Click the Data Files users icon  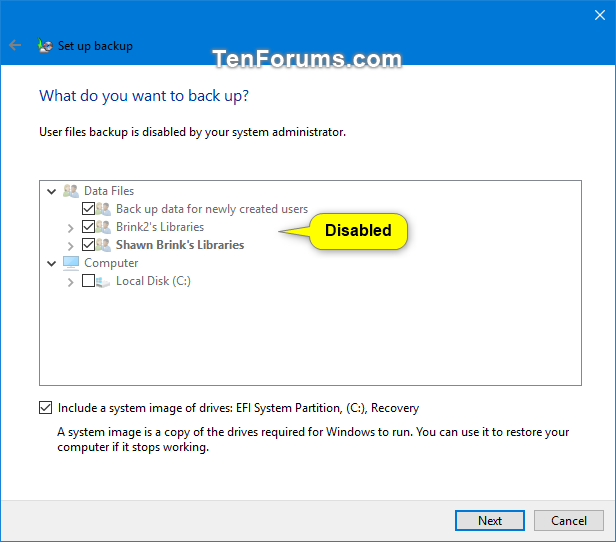[x=71, y=191]
